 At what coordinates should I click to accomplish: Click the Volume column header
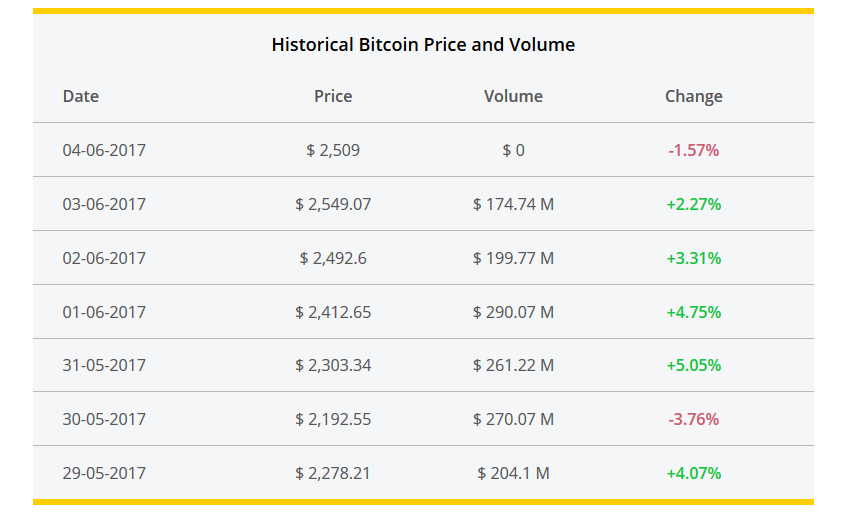pyautogui.click(x=513, y=96)
